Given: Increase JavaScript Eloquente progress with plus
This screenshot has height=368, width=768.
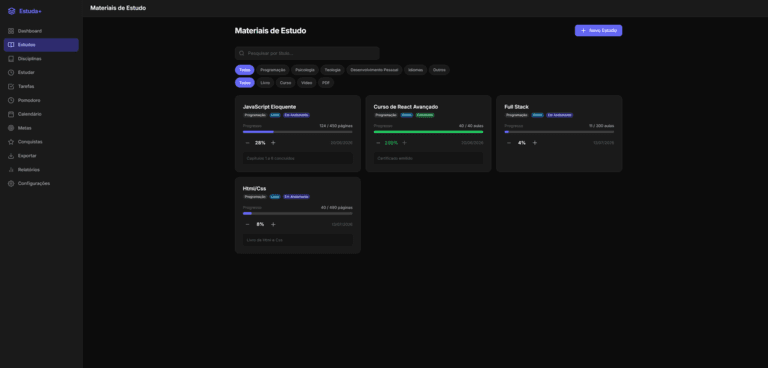Looking at the screenshot, I should (x=273, y=143).
